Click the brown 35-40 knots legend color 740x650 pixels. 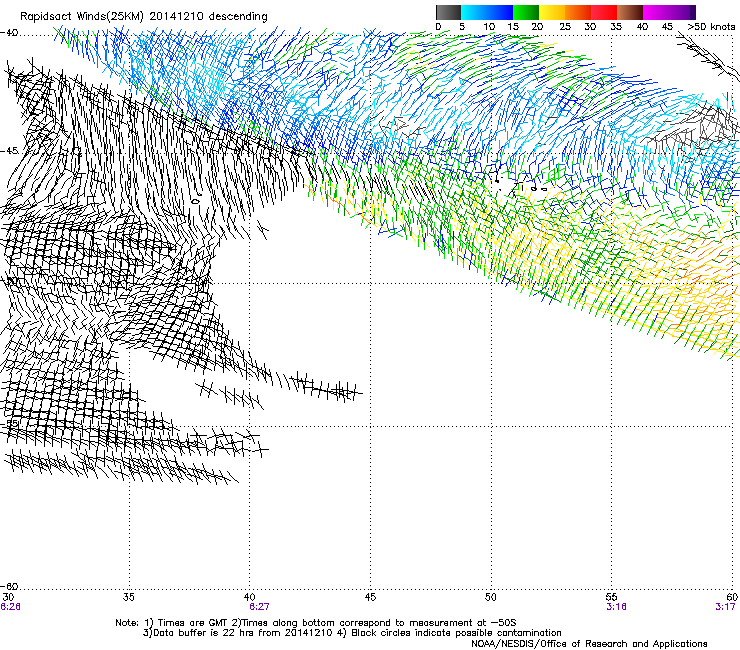[x=630, y=12]
